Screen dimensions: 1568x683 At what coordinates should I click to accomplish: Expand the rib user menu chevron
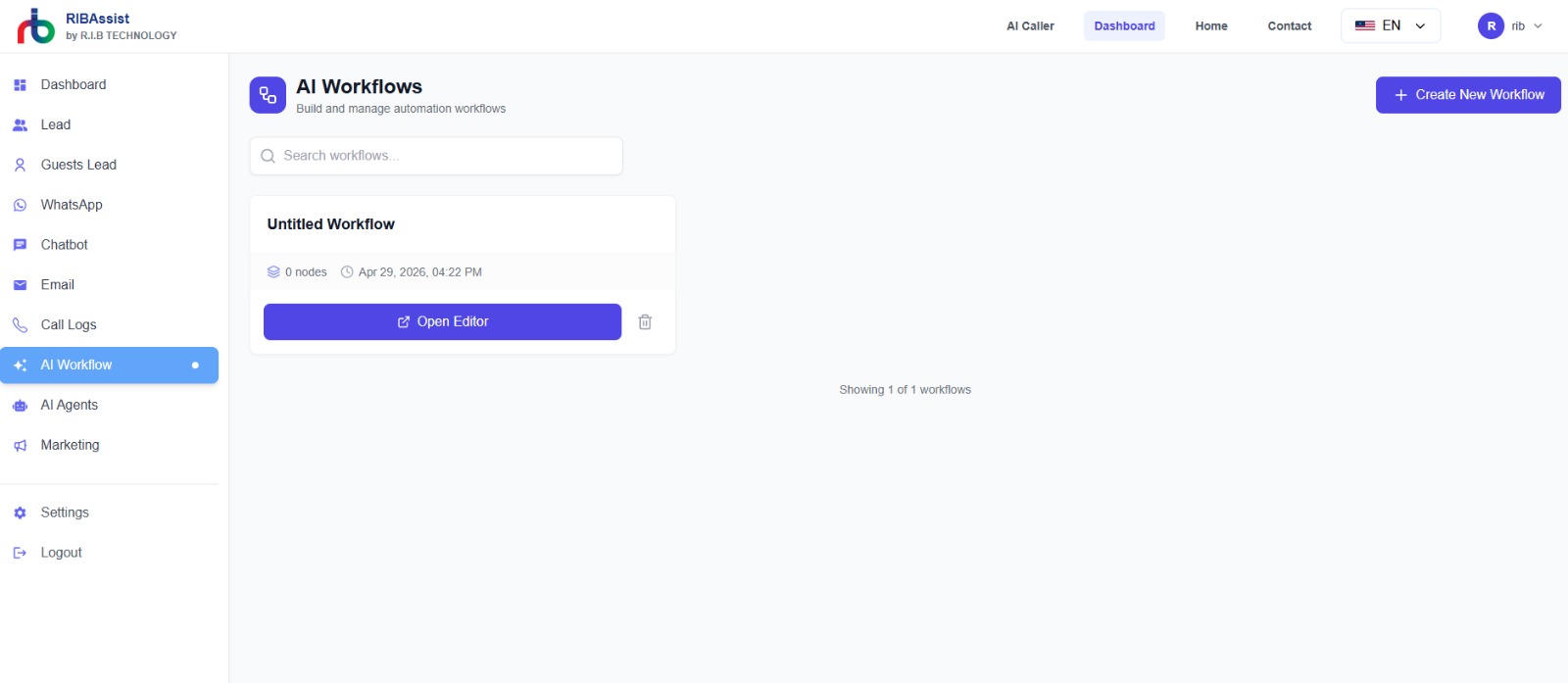click(1538, 26)
